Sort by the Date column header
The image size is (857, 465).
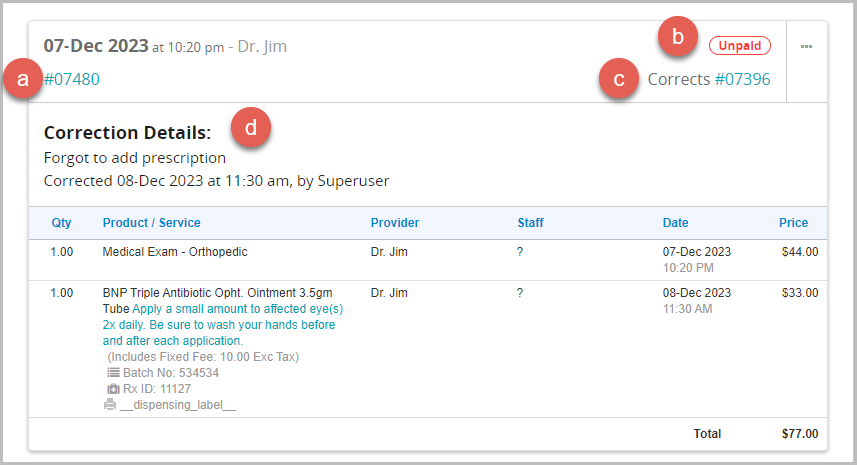point(675,223)
